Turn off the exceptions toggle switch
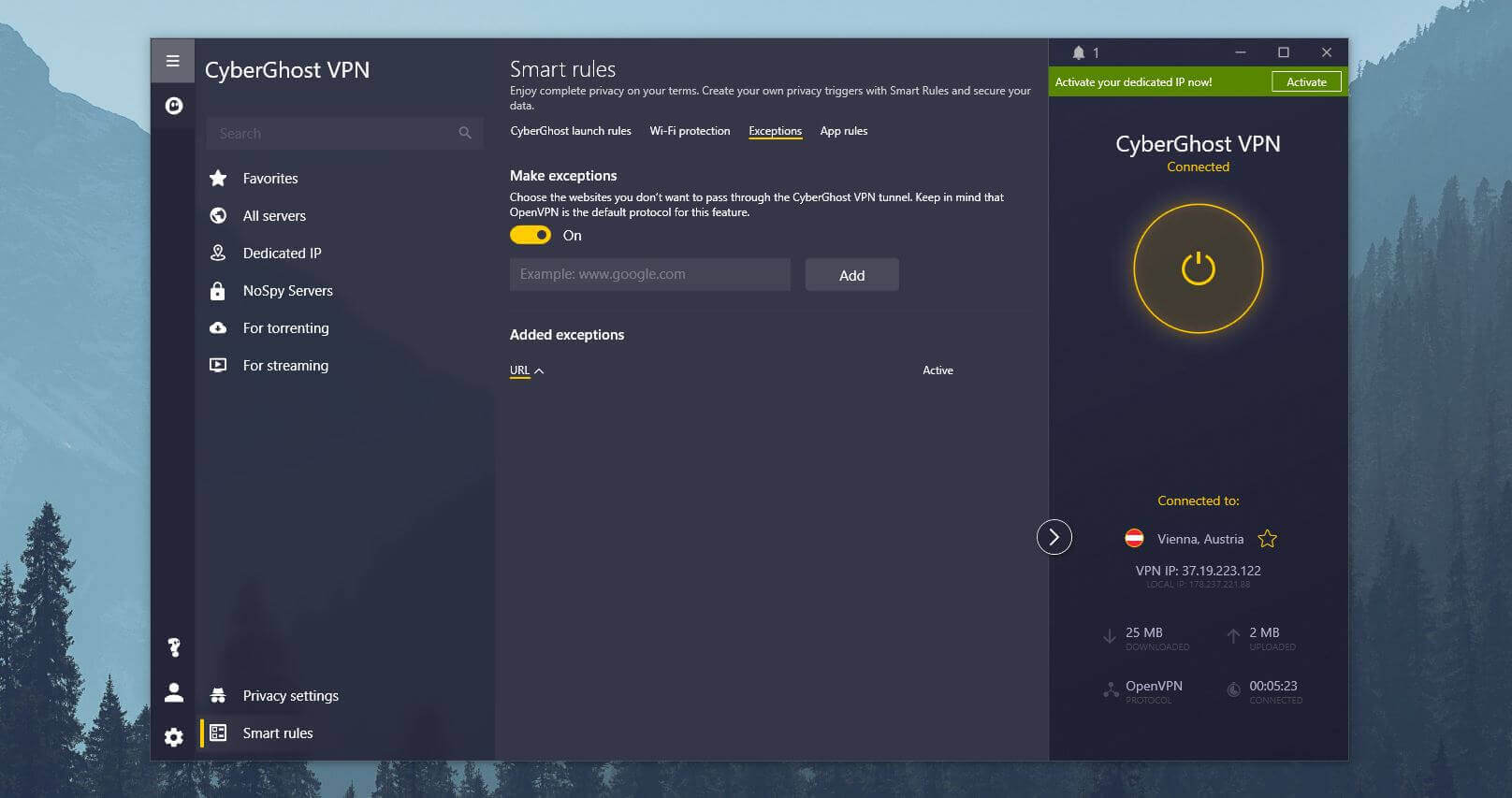The height and width of the screenshot is (798, 1512). pos(531,235)
